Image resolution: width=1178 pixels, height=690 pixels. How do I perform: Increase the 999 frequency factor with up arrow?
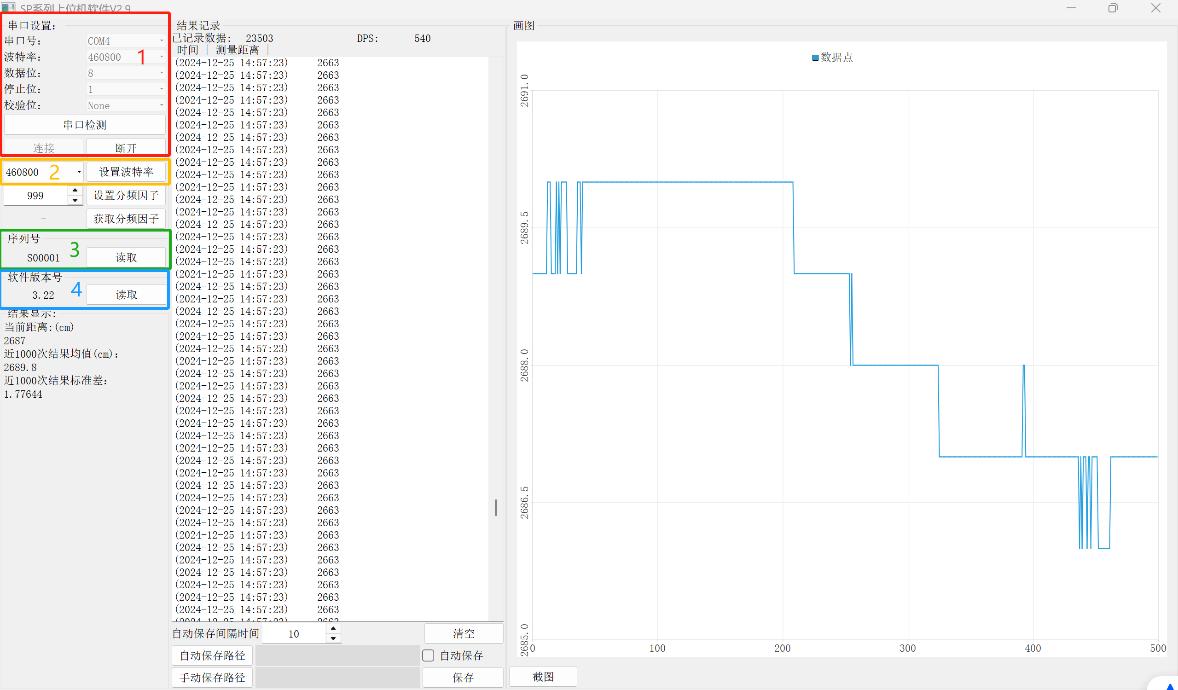pos(74,190)
